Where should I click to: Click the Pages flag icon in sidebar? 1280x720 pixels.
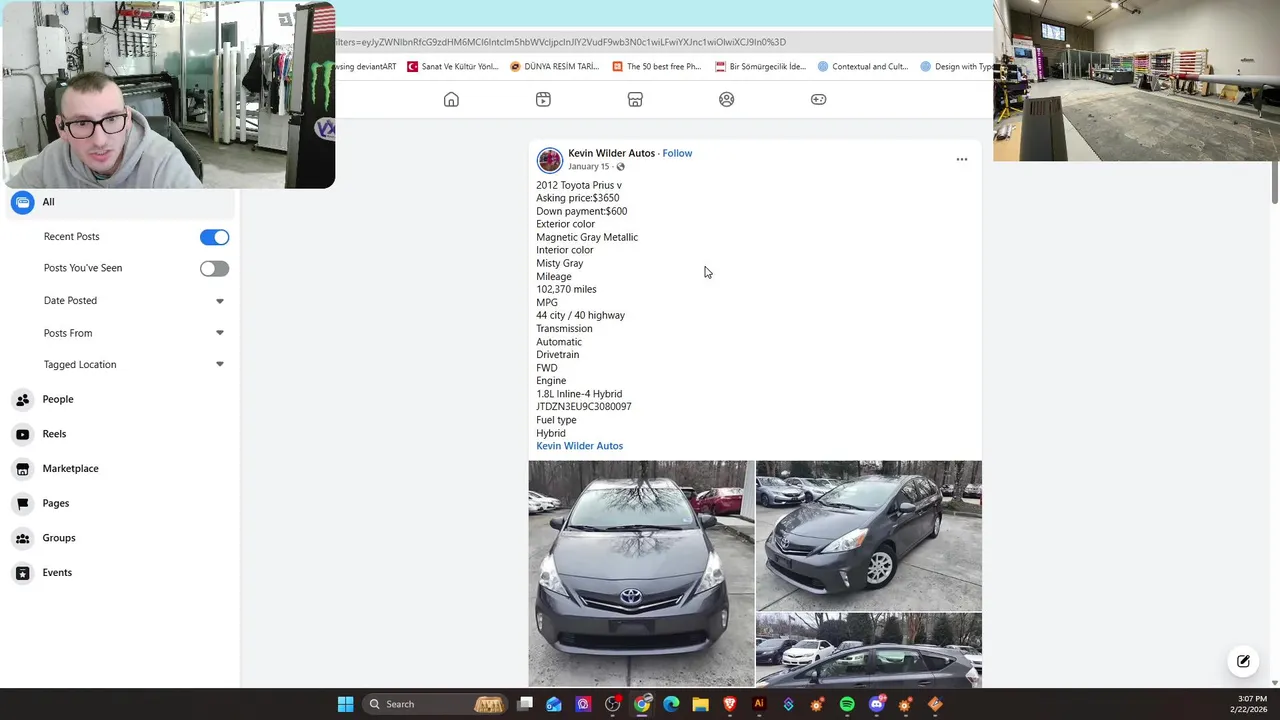23,503
